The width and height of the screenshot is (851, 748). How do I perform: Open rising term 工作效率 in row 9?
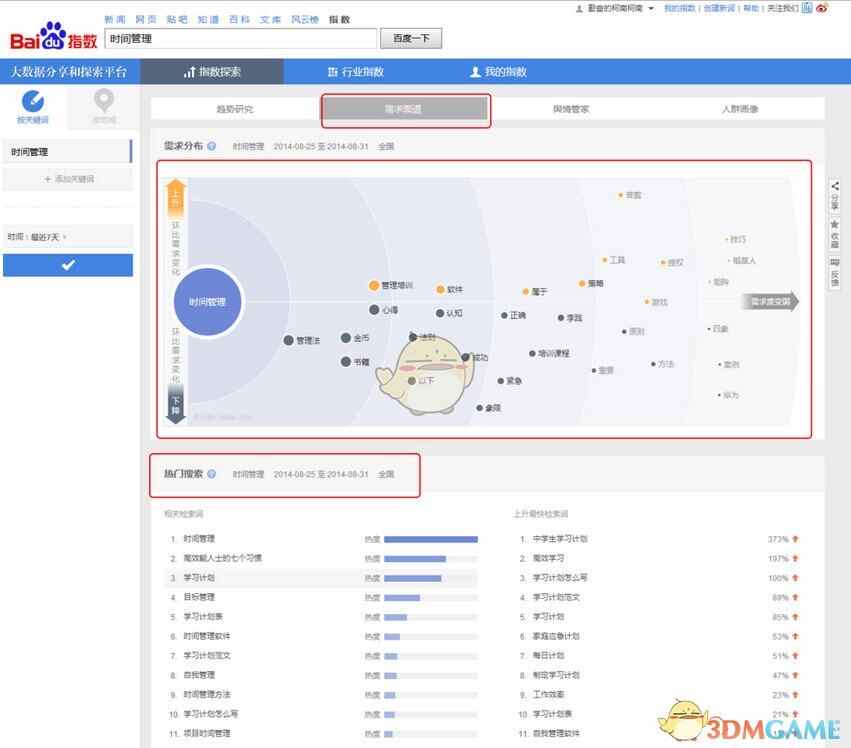[x=548, y=694]
